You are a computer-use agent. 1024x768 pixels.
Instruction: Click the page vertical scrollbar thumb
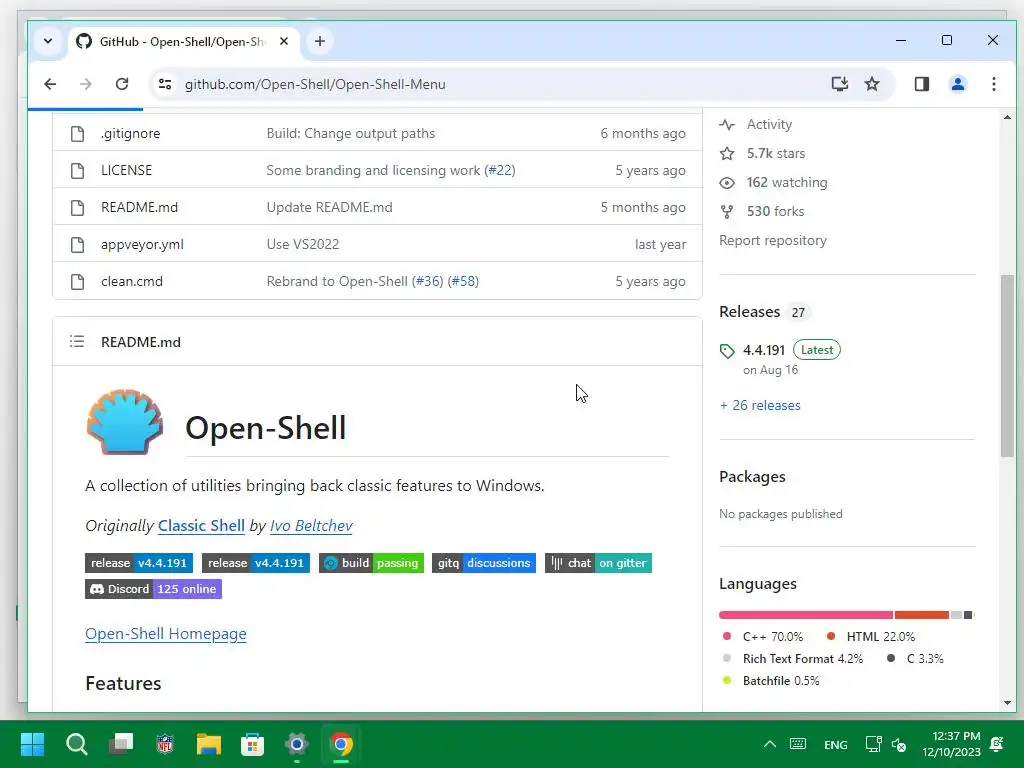[x=1007, y=366]
